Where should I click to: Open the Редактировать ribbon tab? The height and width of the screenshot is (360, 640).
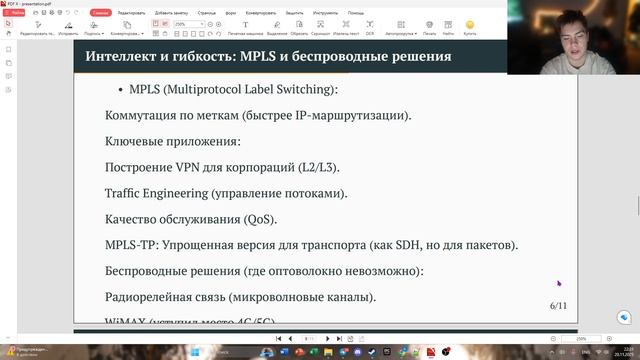point(131,13)
